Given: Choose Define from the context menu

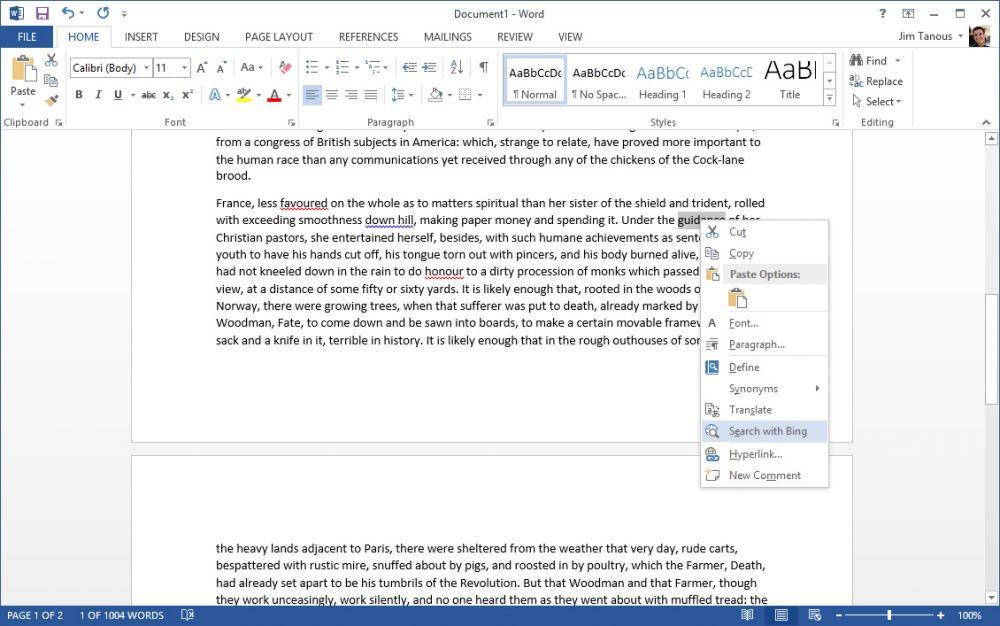Looking at the screenshot, I should (x=764, y=368).
